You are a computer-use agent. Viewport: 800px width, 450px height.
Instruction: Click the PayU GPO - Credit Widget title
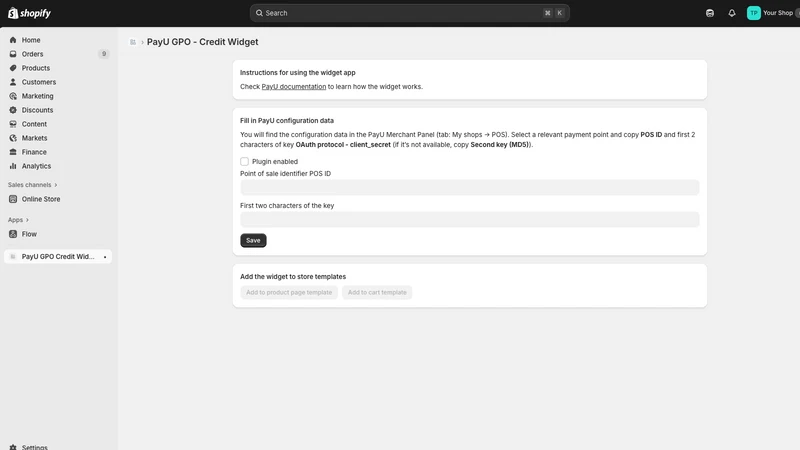pyautogui.click(x=203, y=42)
